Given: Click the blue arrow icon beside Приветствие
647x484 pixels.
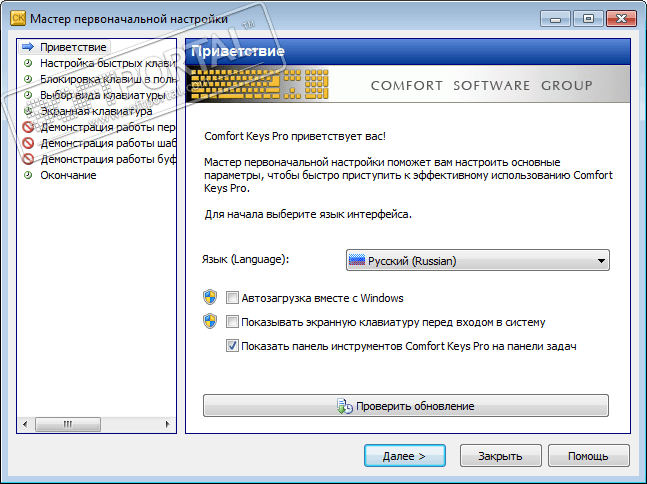Looking at the screenshot, I should pos(28,47).
